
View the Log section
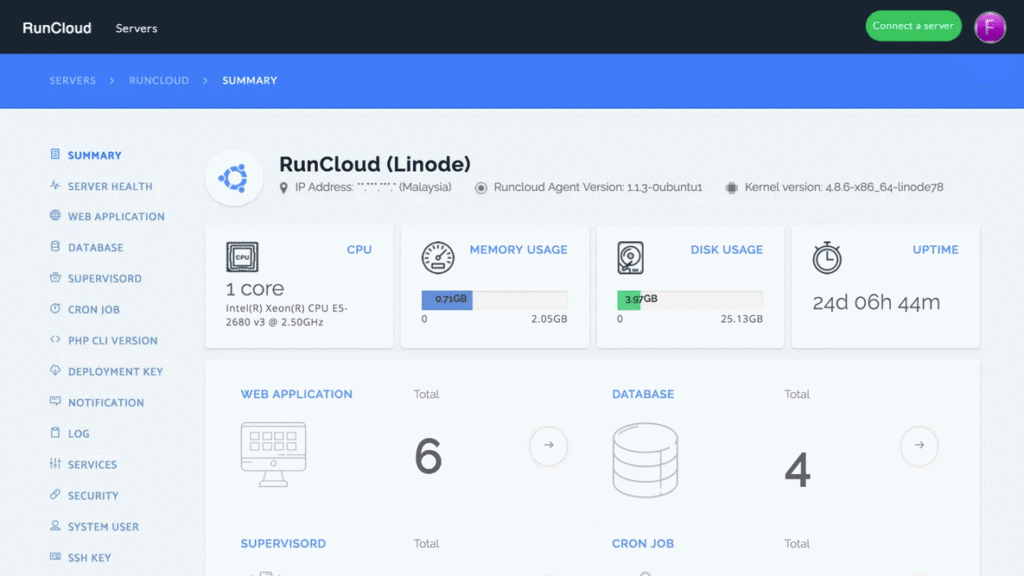coord(78,434)
